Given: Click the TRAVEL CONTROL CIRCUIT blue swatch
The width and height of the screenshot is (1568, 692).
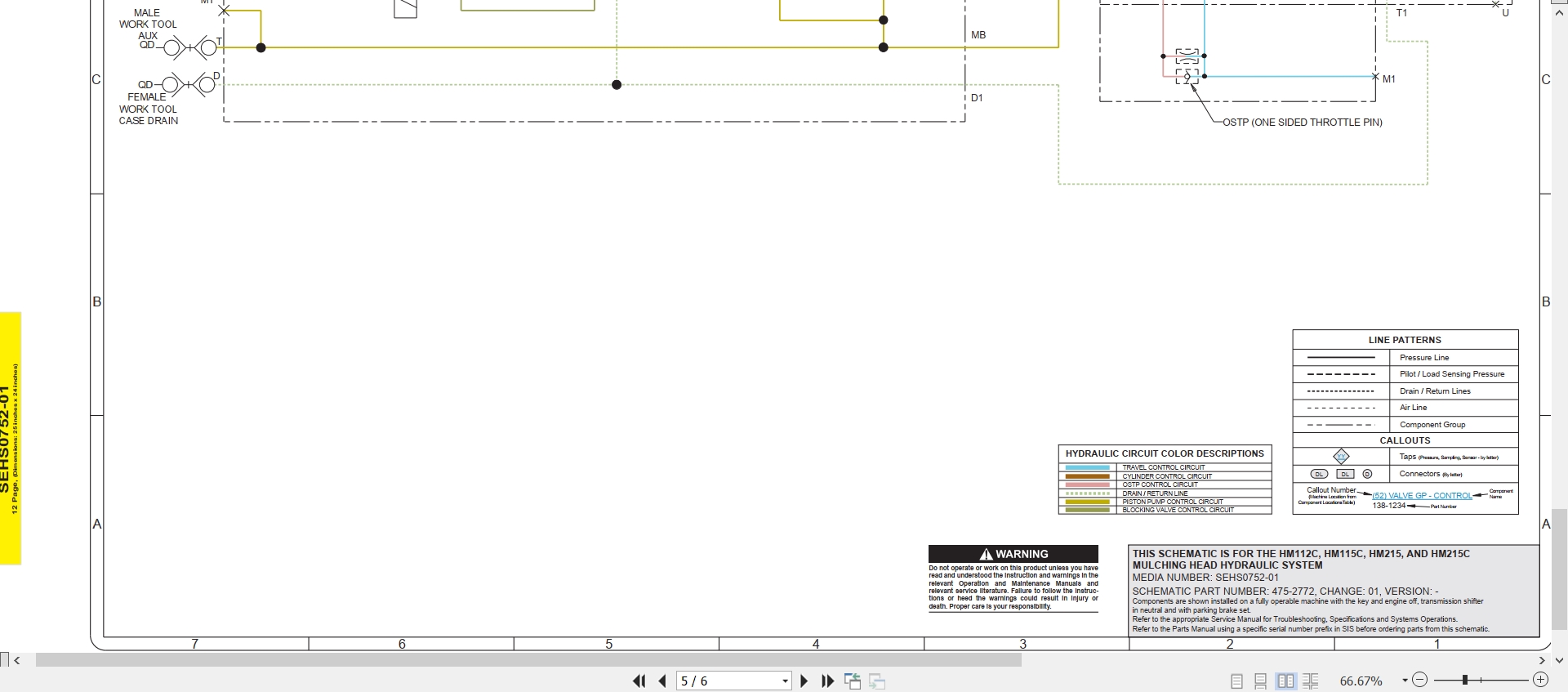Looking at the screenshot, I should pyautogui.click(x=1087, y=467).
